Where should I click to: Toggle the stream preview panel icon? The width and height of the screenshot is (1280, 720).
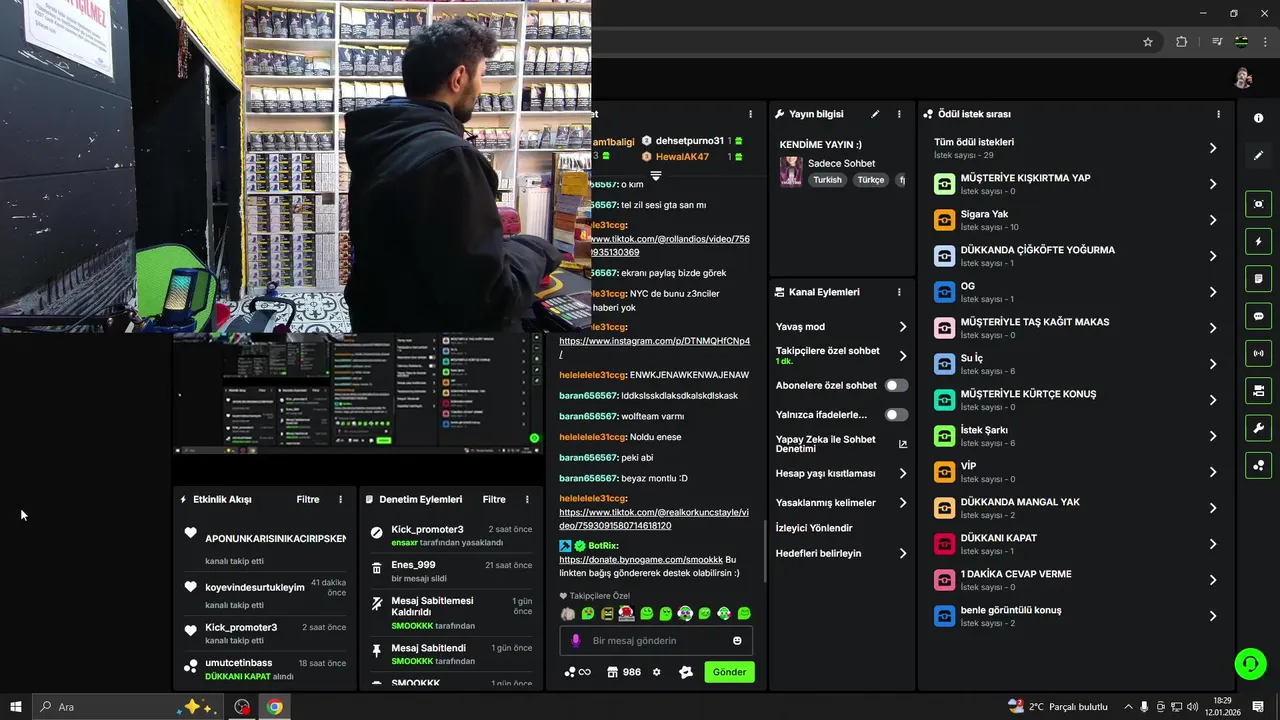point(1258,204)
